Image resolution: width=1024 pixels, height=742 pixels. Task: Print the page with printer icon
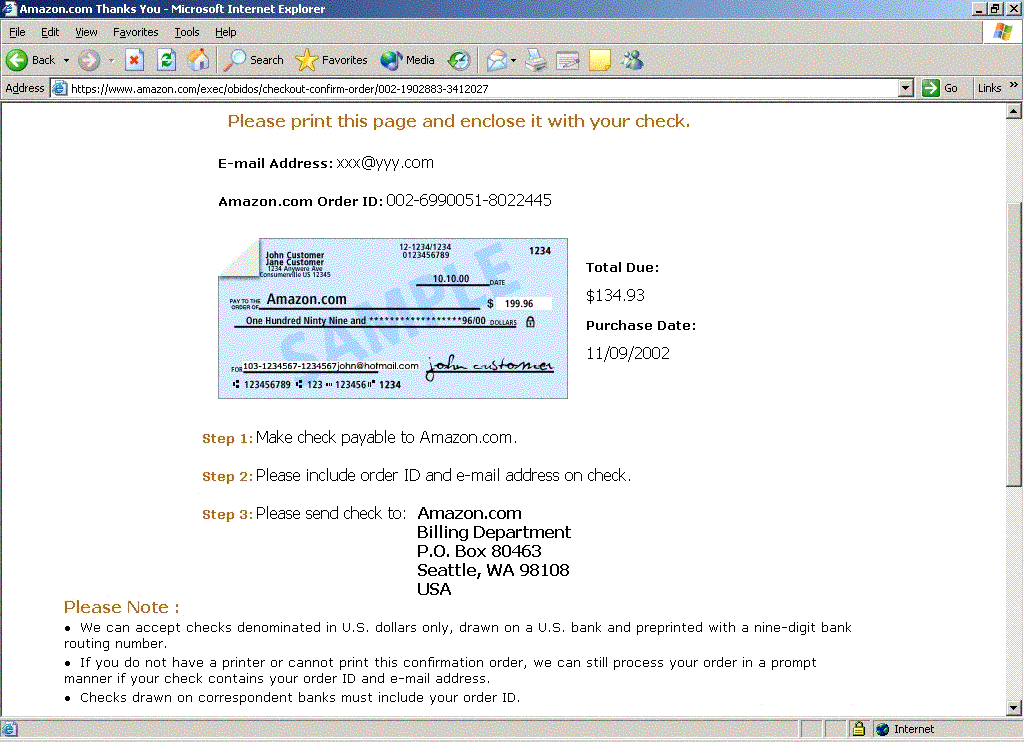537,60
